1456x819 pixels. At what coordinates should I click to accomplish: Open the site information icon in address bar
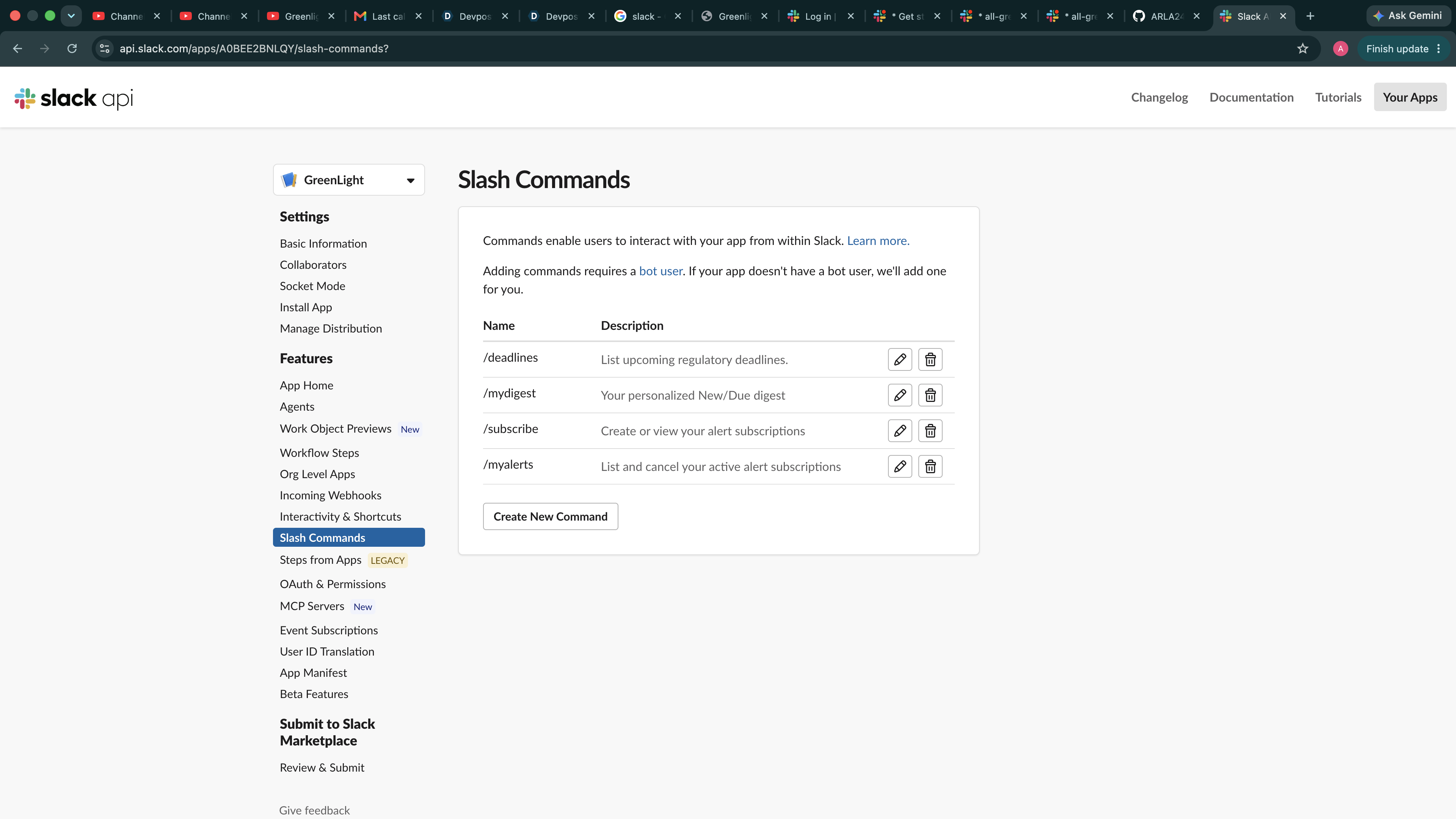pyautogui.click(x=105, y=49)
